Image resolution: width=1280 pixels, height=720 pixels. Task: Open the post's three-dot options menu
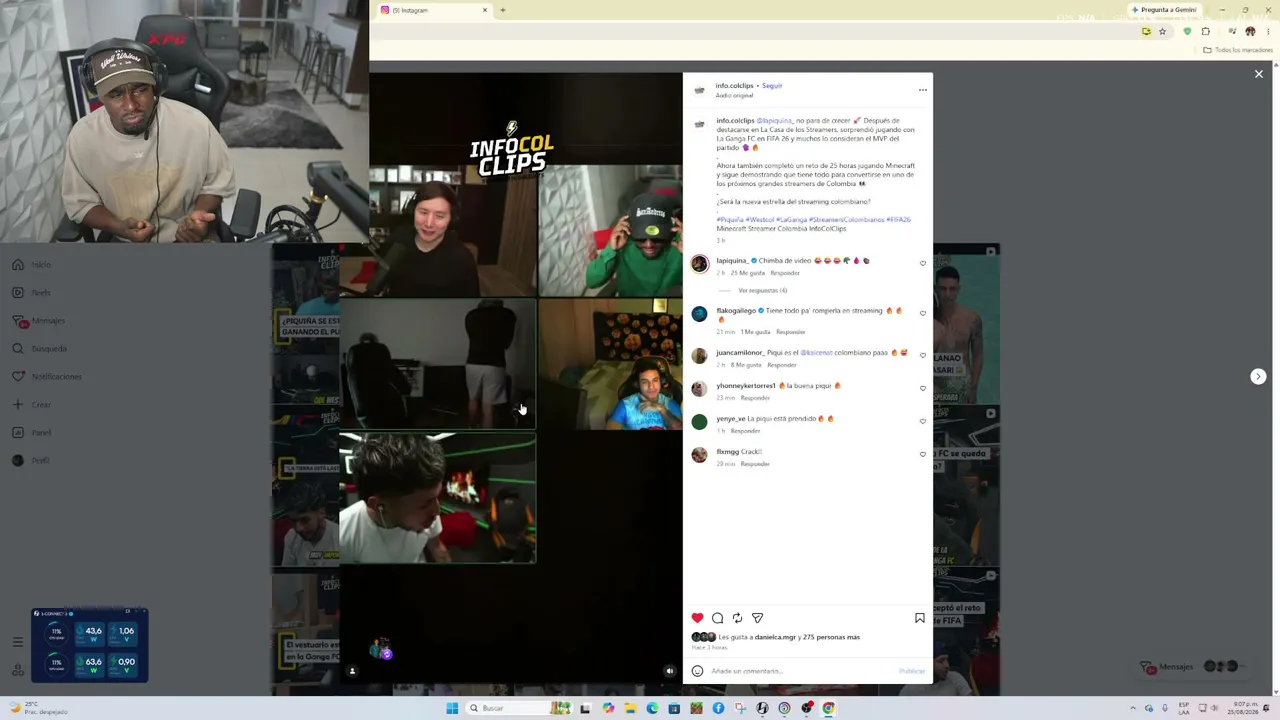tap(923, 90)
